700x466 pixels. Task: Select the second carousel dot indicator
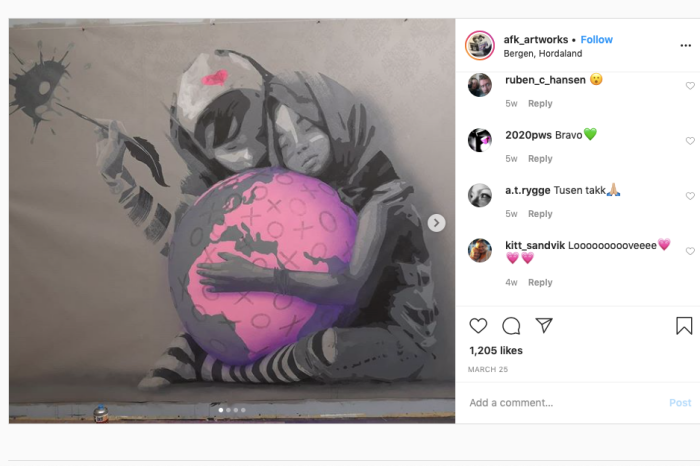[229, 410]
